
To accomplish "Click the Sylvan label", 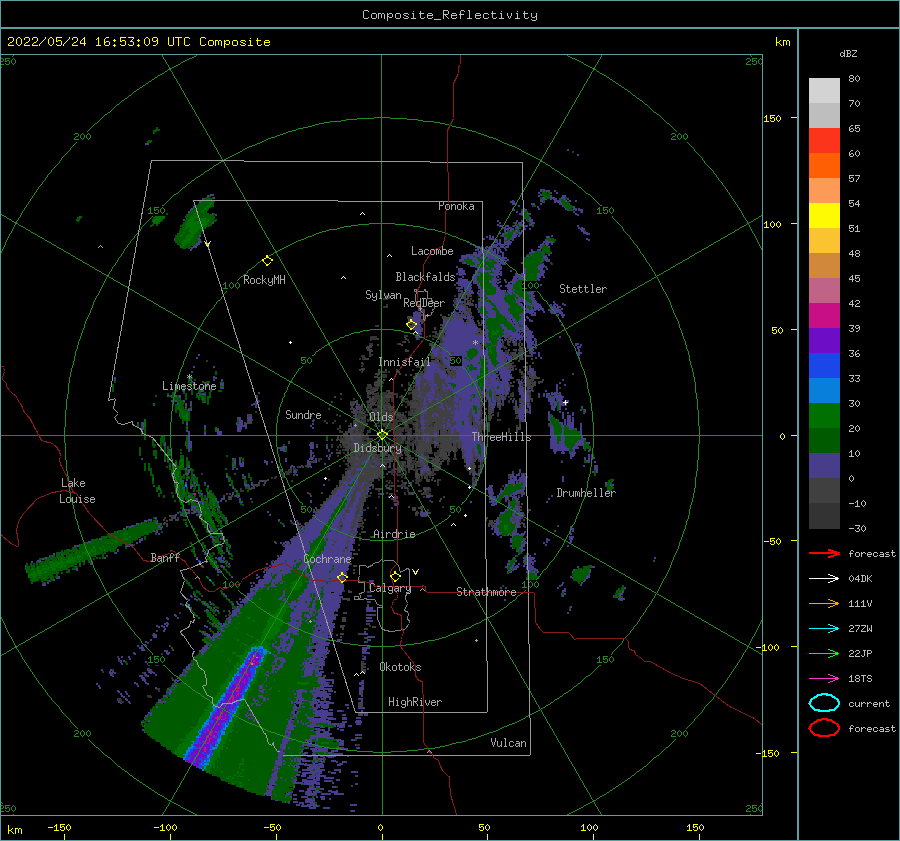I will [383, 295].
